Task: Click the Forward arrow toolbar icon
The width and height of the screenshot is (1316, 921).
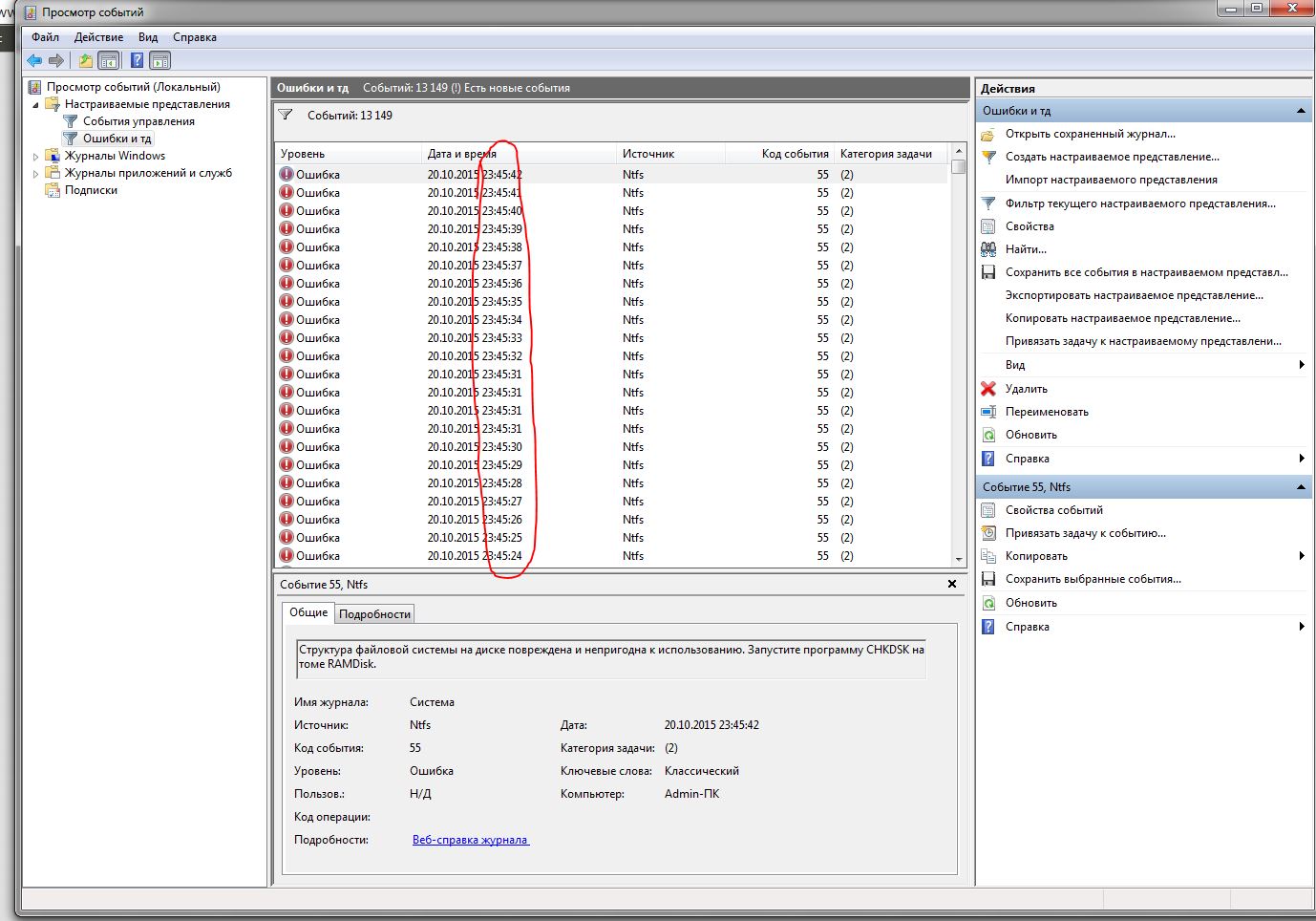Action: click(x=56, y=61)
